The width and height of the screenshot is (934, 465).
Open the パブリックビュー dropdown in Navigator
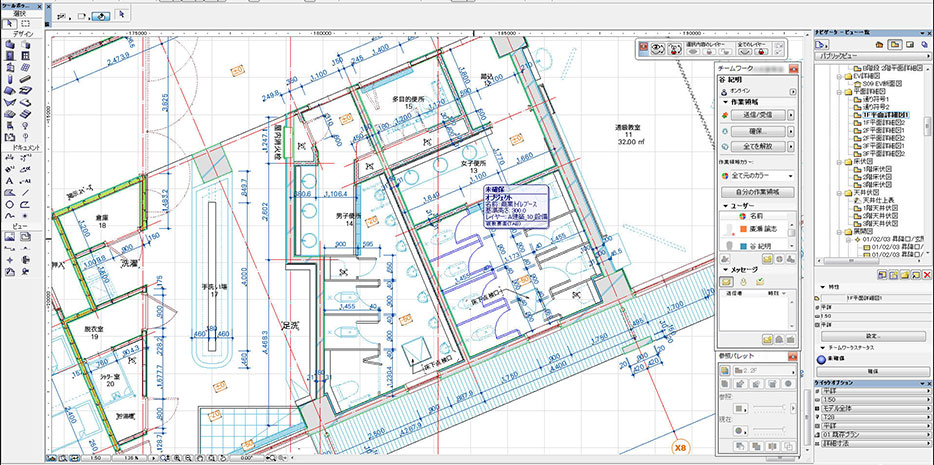pyautogui.click(x=873, y=56)
